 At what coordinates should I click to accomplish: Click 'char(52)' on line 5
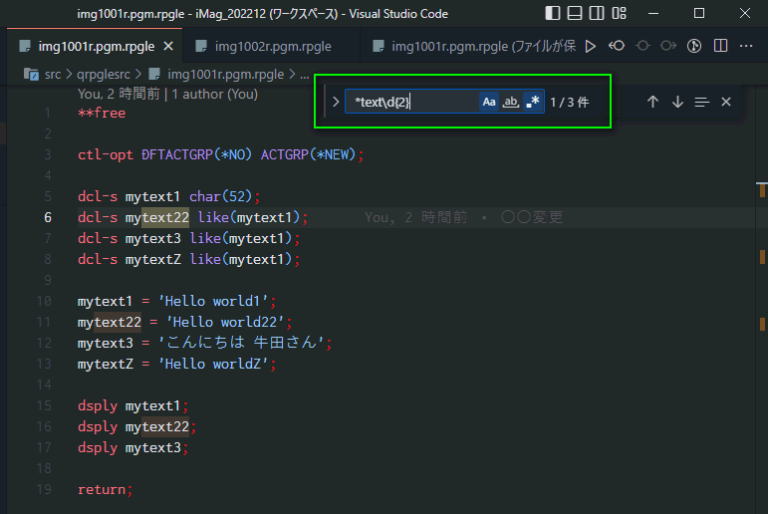[x=220, y=196]
